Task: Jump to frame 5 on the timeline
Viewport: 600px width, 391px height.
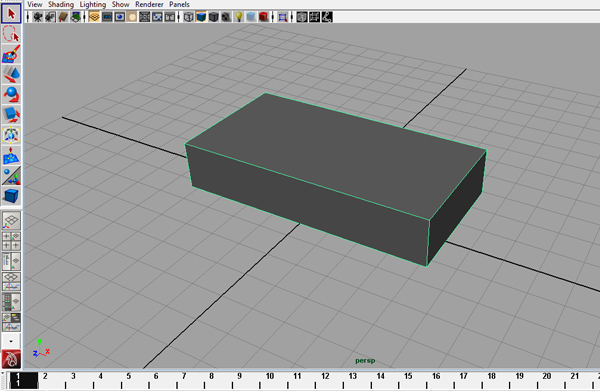Action: point(129,376)
